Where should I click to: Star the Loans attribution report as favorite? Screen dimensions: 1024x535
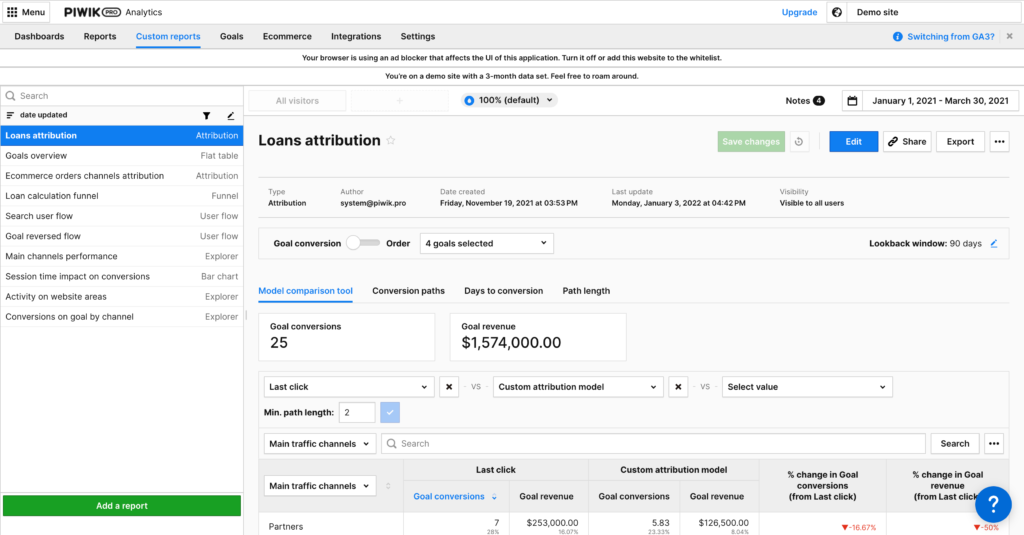391,141
